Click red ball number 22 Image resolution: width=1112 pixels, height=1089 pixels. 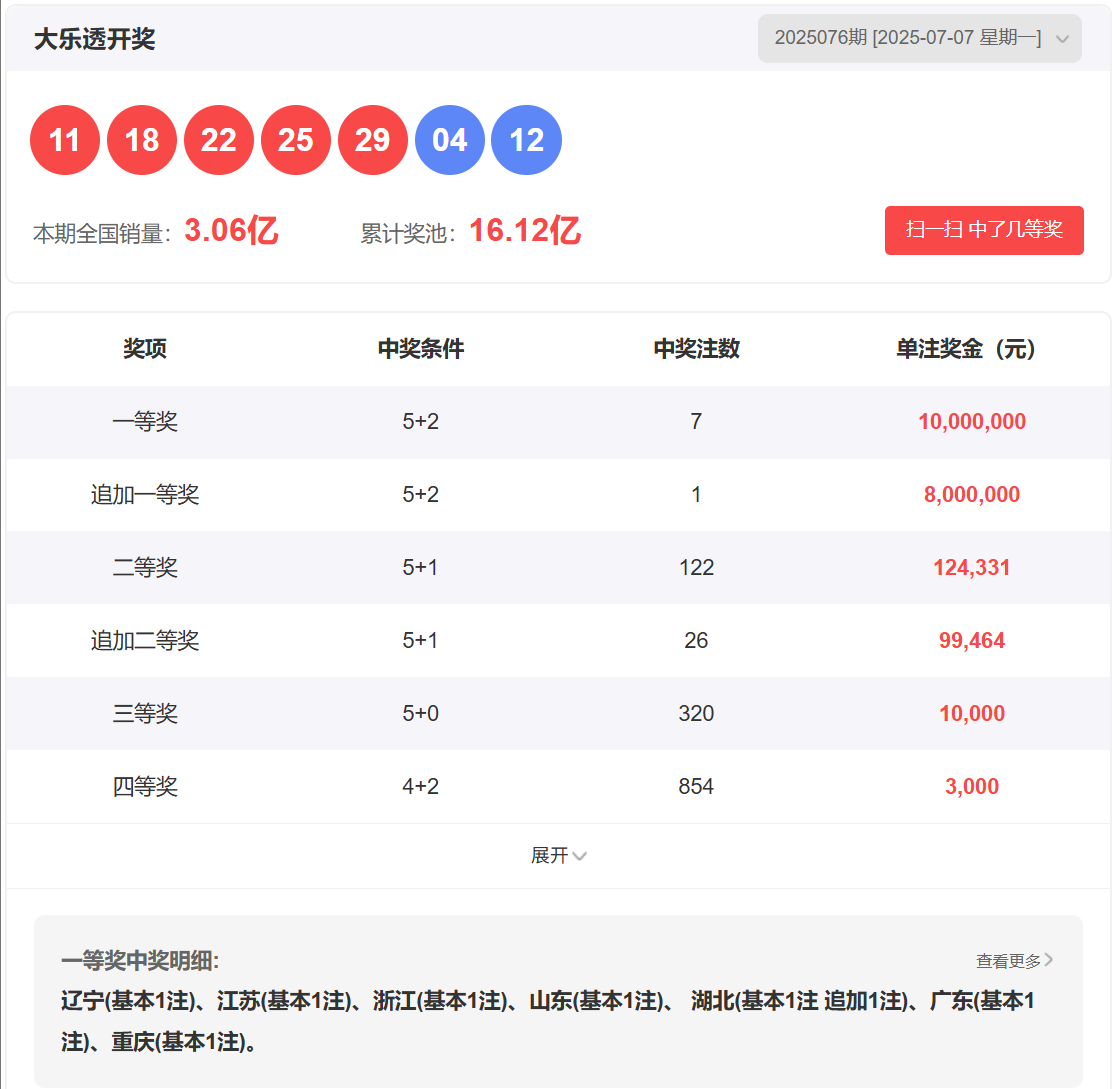point(218,140)
